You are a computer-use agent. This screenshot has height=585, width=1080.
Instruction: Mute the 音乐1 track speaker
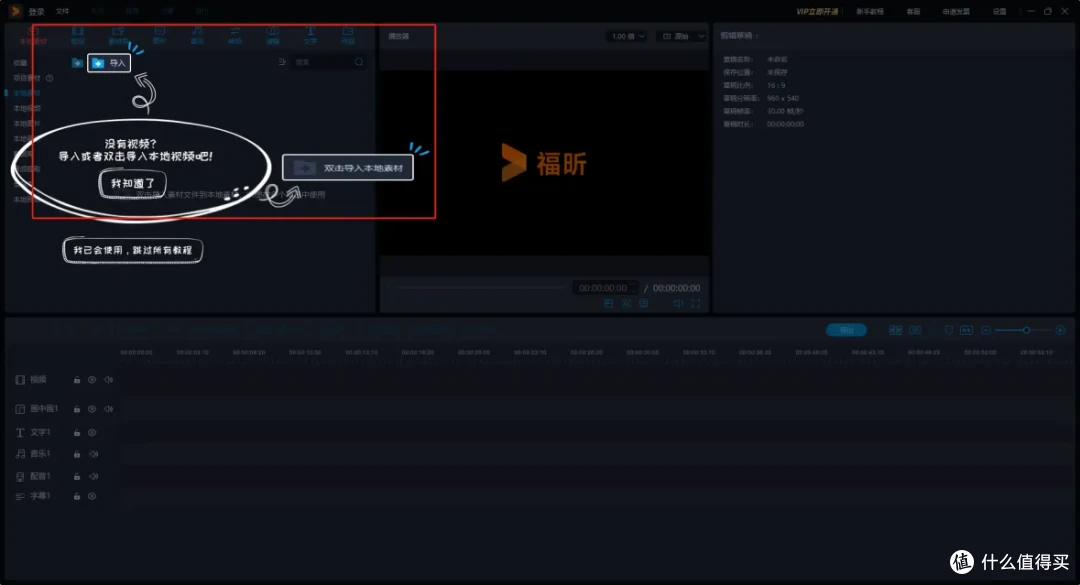pyautogui.click(x=94, y=454)
